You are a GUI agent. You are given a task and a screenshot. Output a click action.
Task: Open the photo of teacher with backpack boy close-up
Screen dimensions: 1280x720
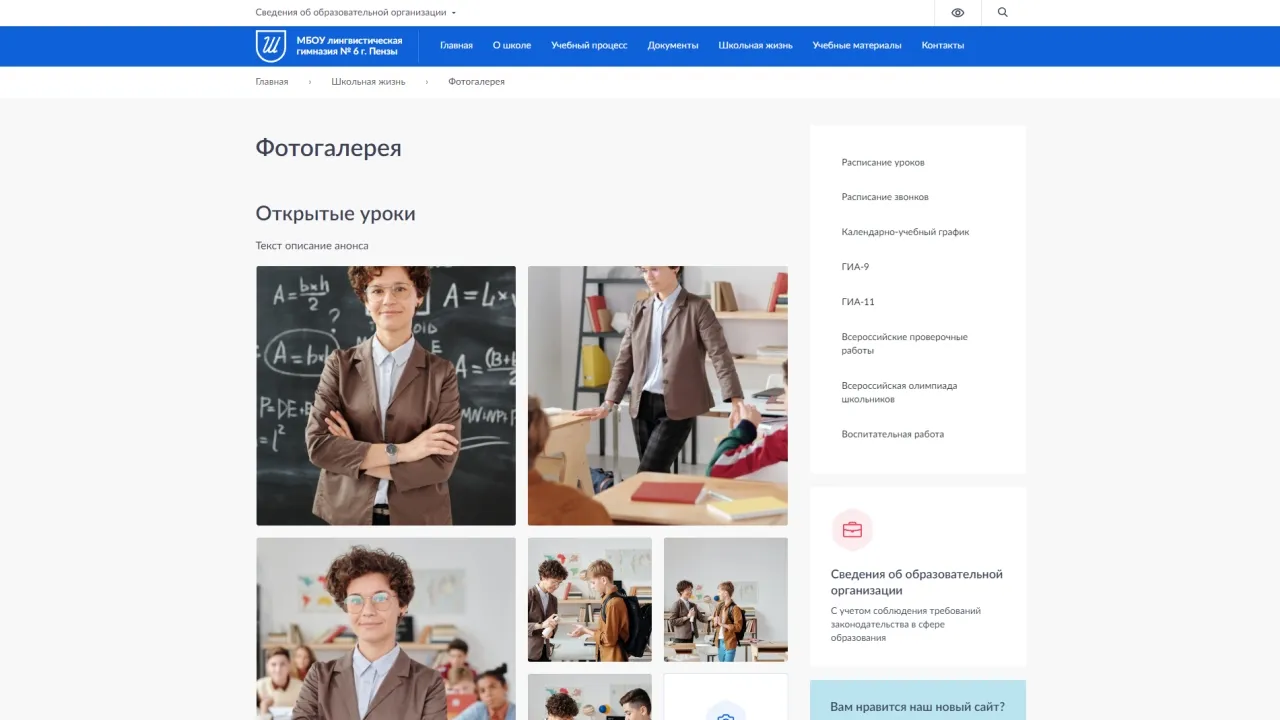[590, 600]
